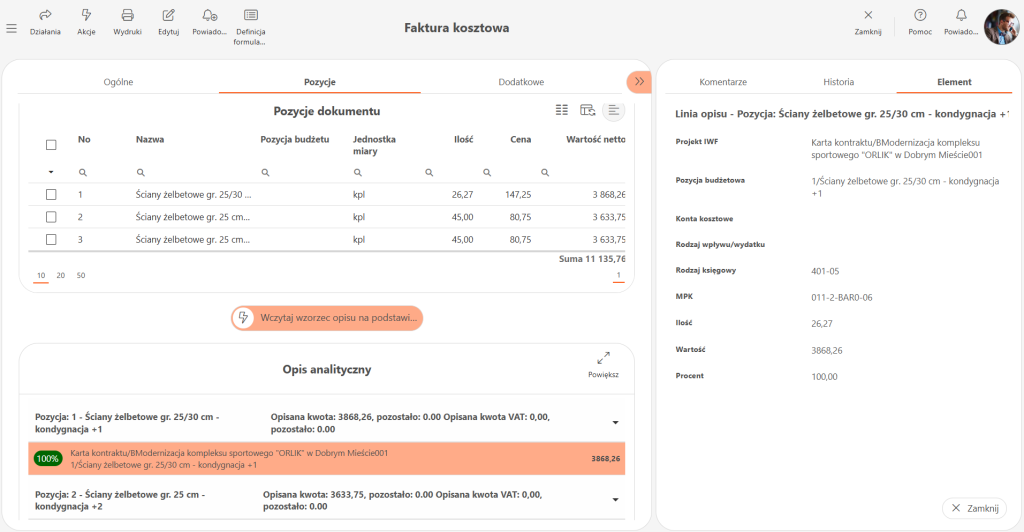The height and width of the screenshot is (532, 1024).
Task: Expand Pozycja 1 analytical description arrow
Action: pos(615,423)
